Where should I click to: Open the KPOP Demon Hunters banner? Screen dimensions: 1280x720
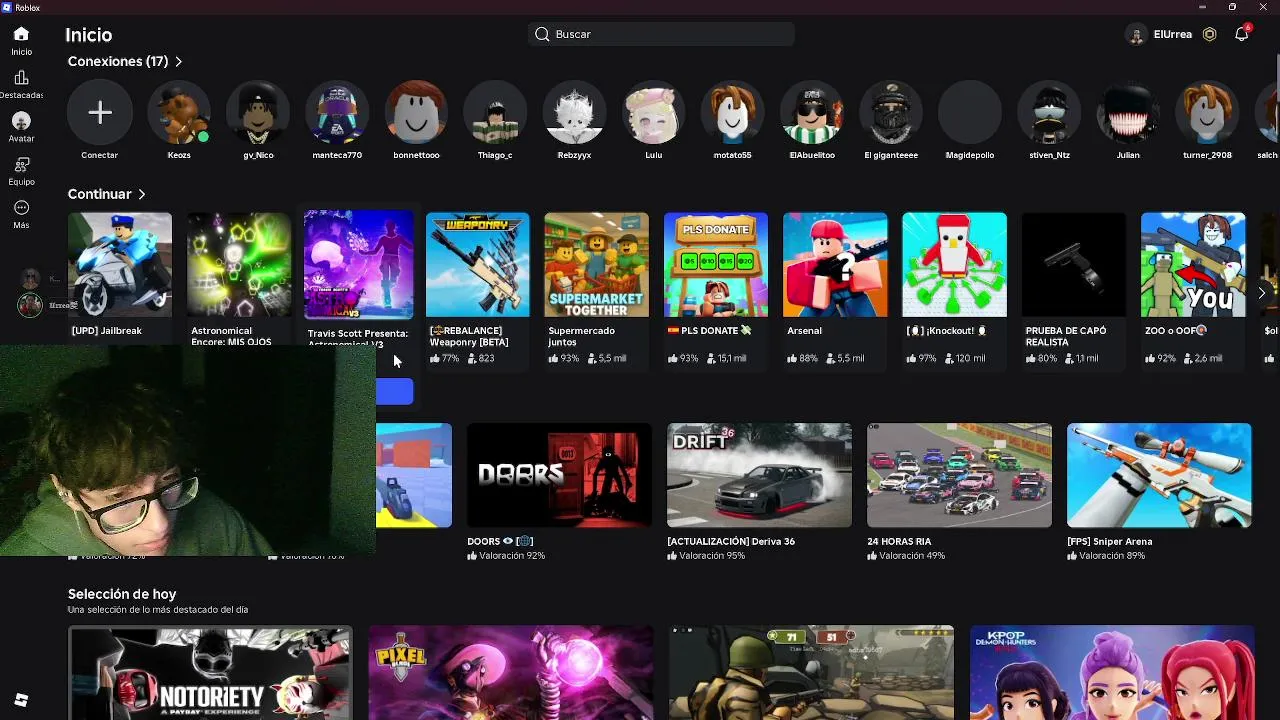pos(1112,673)
